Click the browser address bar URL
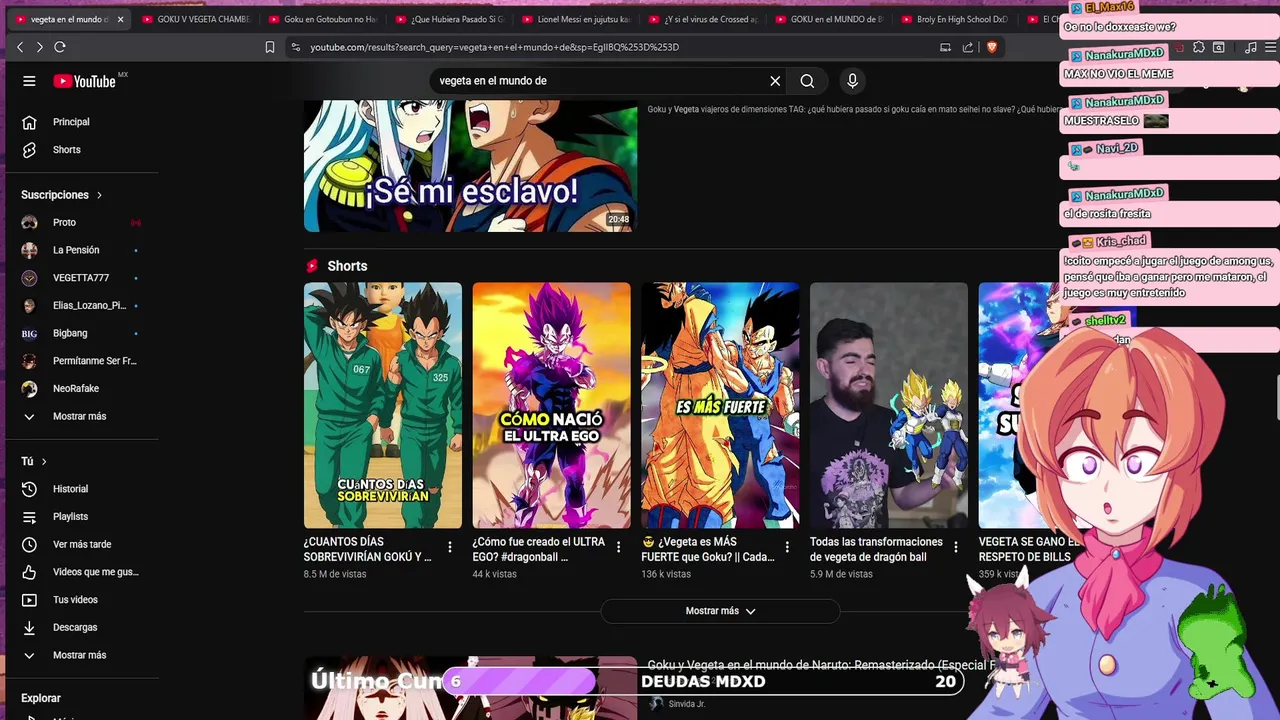The height and width of the screenshot is (720, 1280). point(494,47)
